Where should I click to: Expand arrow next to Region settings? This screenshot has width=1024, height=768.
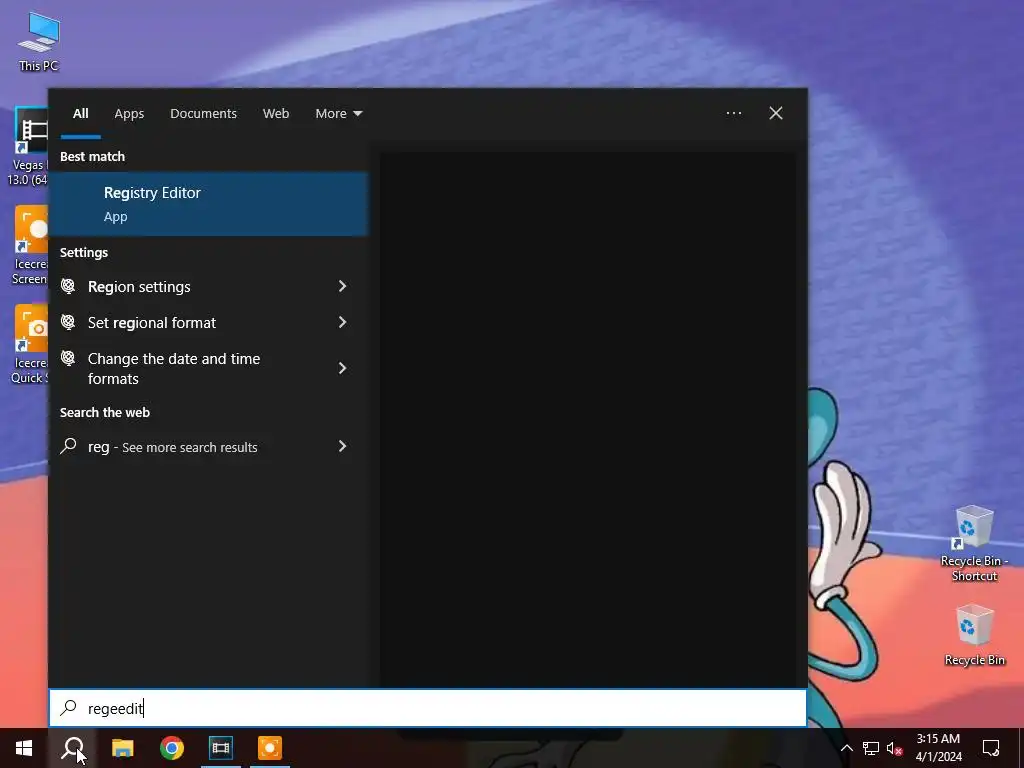point(342,286)
